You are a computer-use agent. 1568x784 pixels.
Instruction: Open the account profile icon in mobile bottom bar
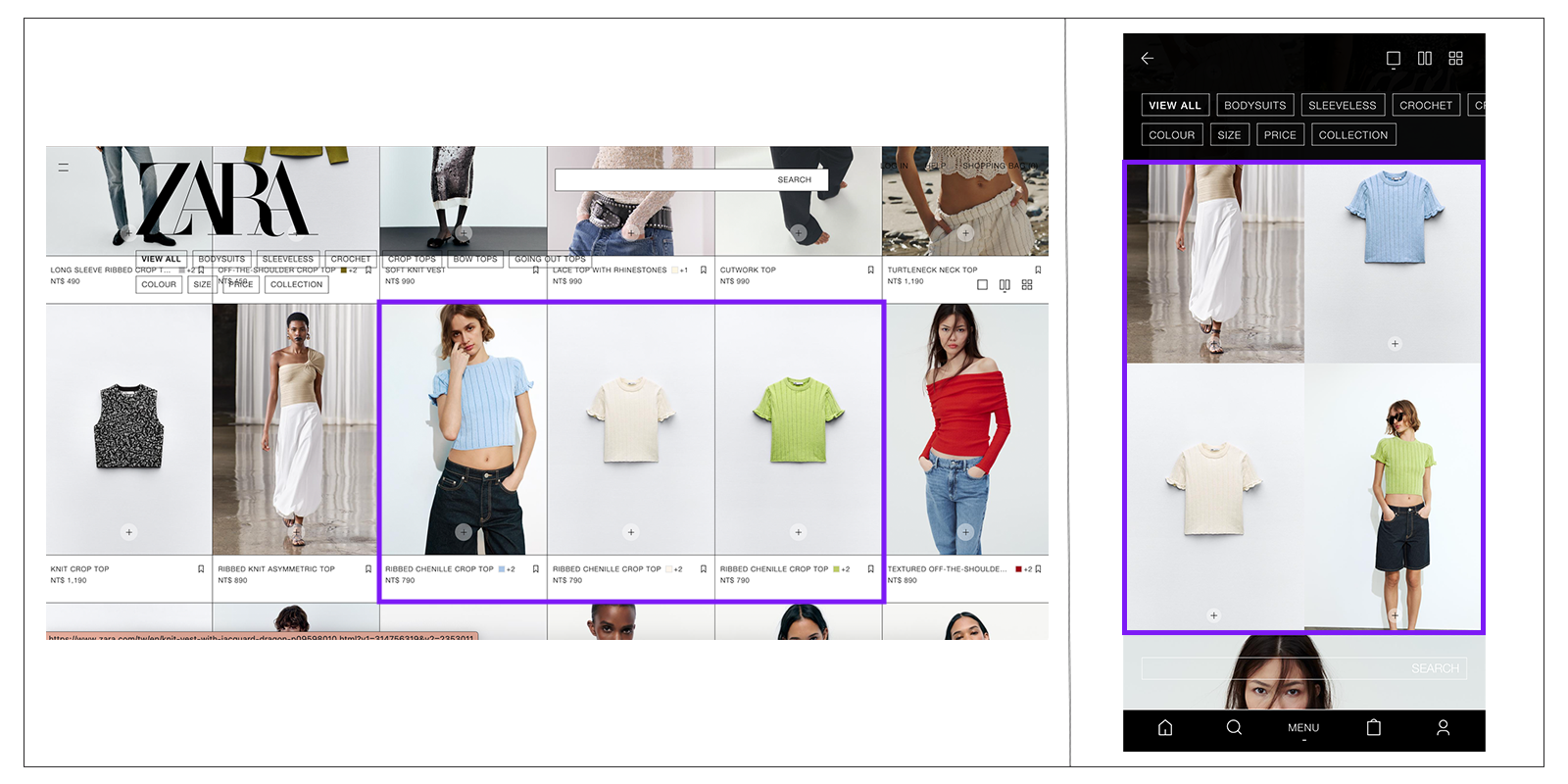point(1443,727)
